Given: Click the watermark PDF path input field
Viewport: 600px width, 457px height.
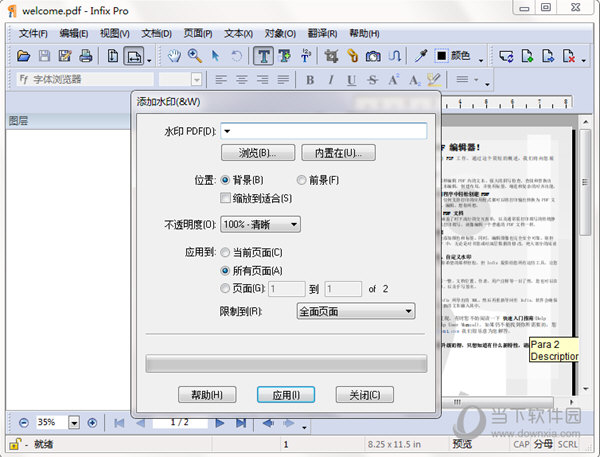Looking at the screenshot, I should click(324, 131).
